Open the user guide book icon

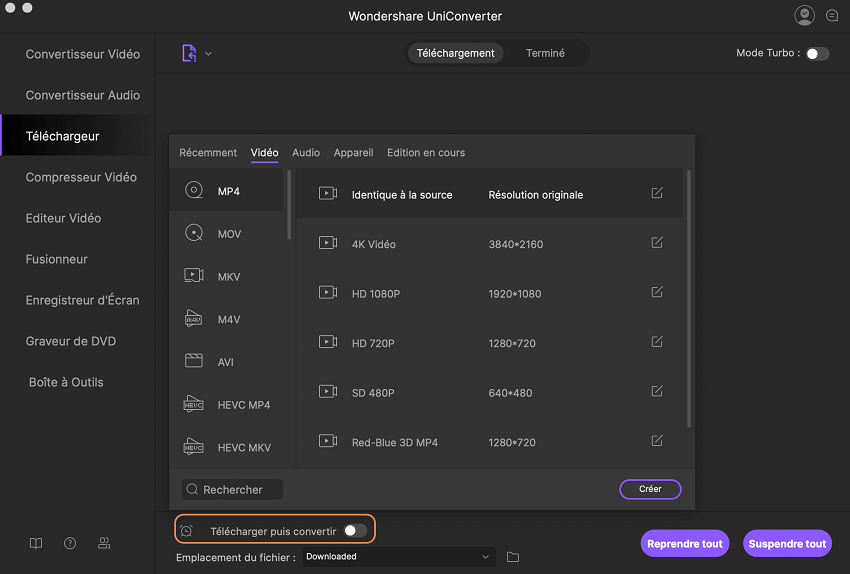[36, 543]
